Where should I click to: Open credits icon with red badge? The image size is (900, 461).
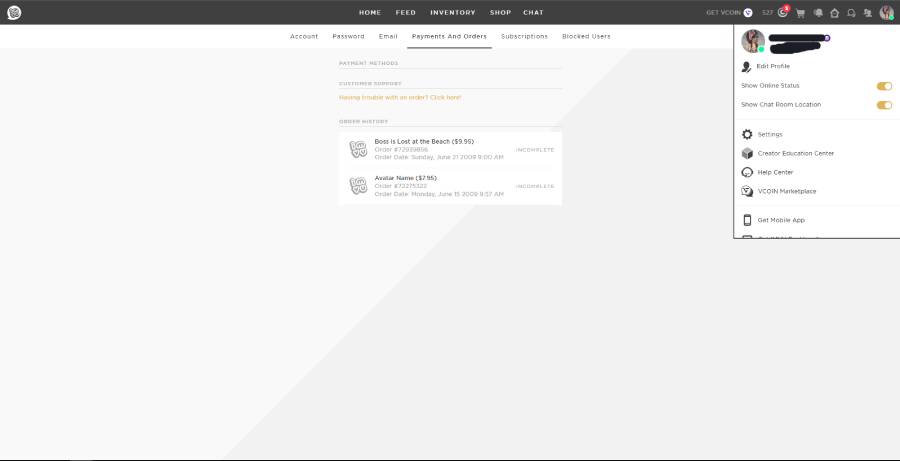click(783, 12)
